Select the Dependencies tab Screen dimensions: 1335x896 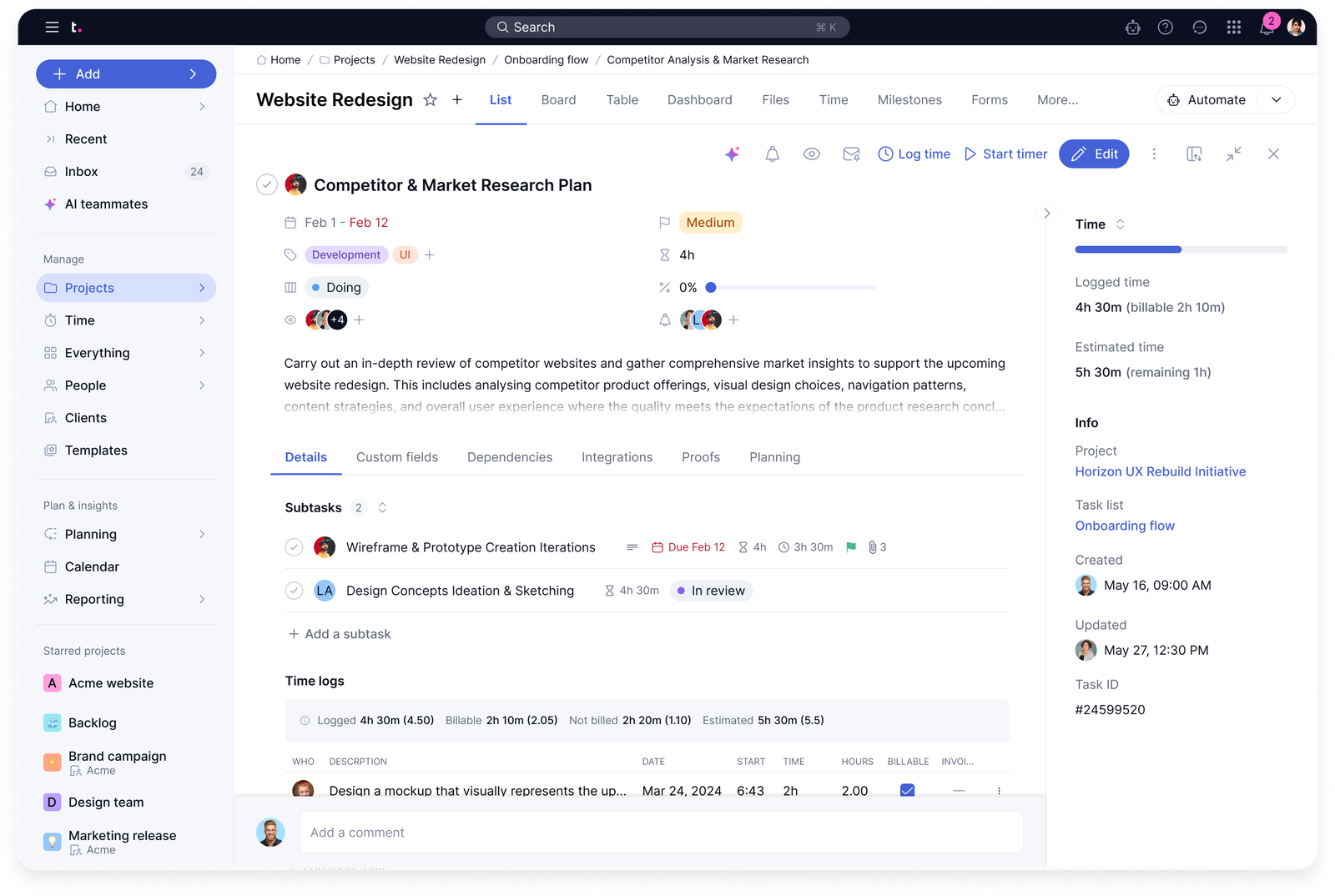(x=510, y=457)
